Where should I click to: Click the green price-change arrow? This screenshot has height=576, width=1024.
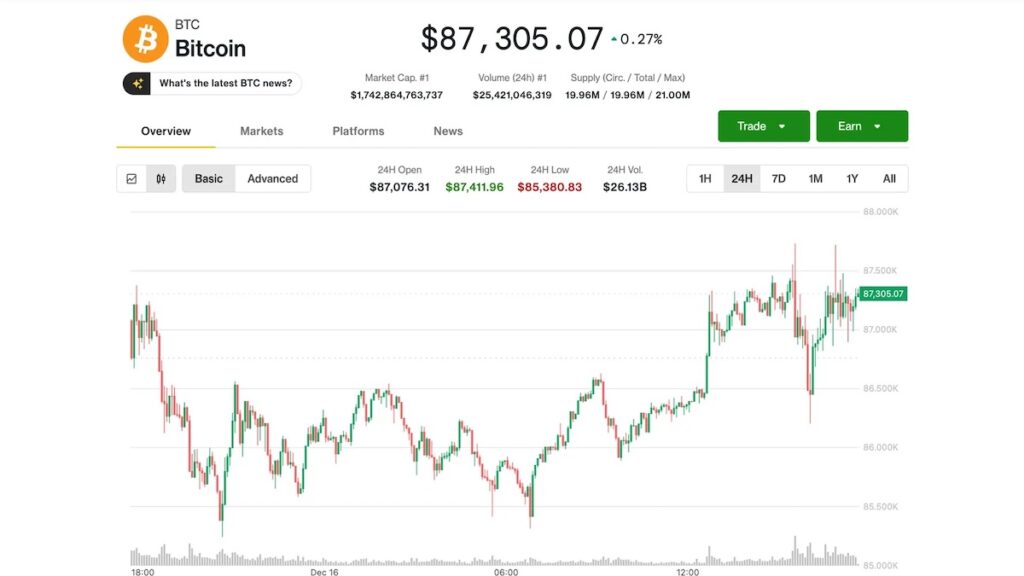pos(613,39)
